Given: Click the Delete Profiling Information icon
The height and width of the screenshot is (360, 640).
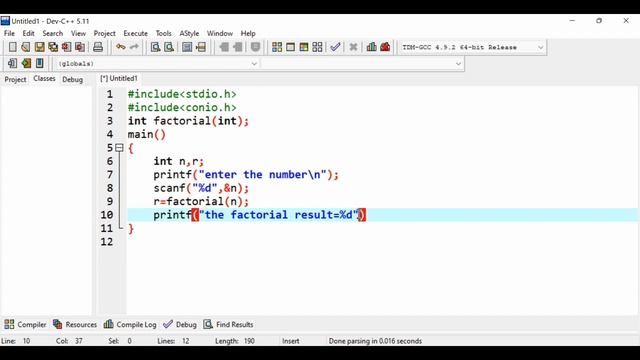Looking at the screenshot, I should pos(385,47).
